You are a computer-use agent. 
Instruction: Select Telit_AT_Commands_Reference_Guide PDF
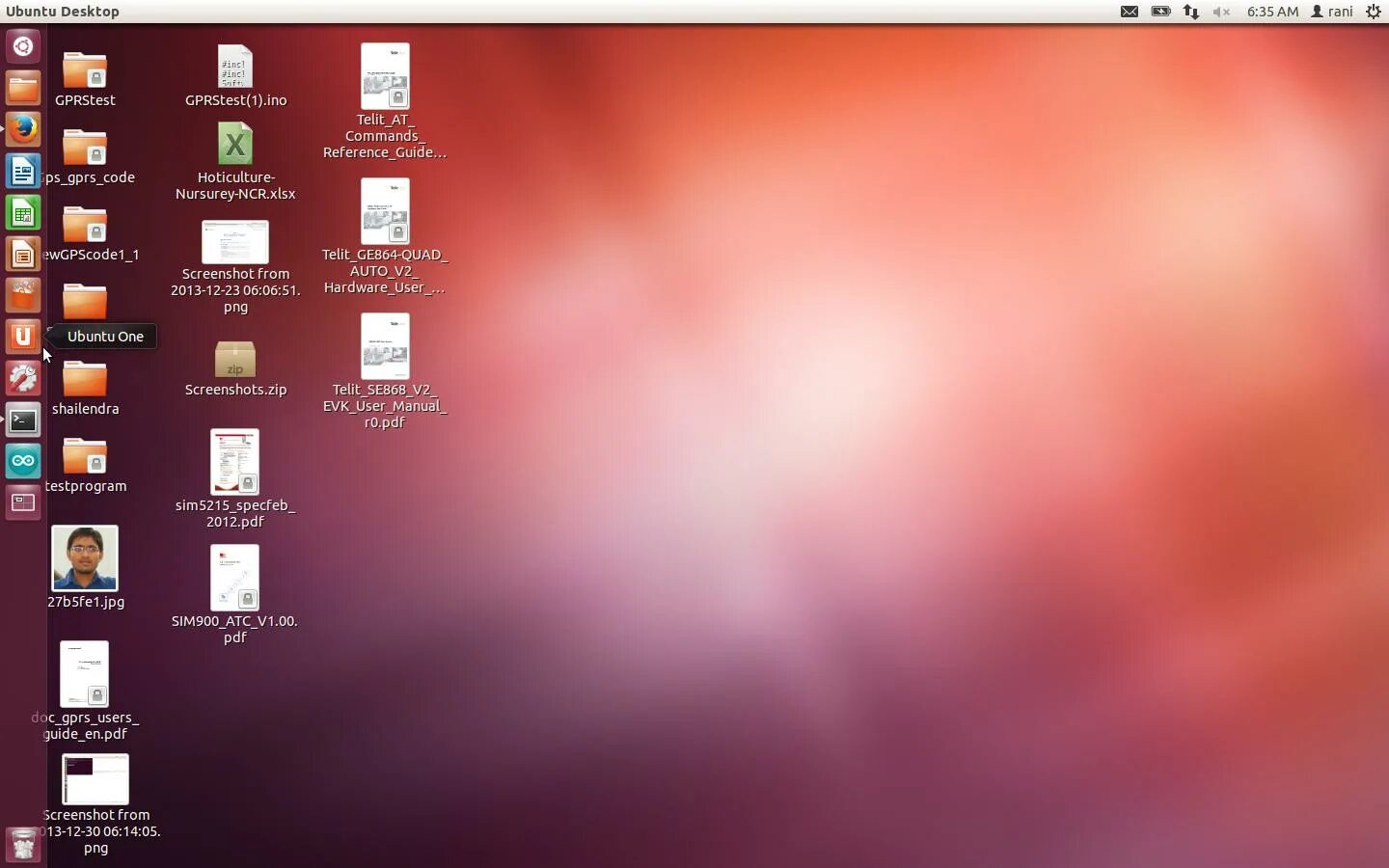pyautogui.click(x=385, y=100)
